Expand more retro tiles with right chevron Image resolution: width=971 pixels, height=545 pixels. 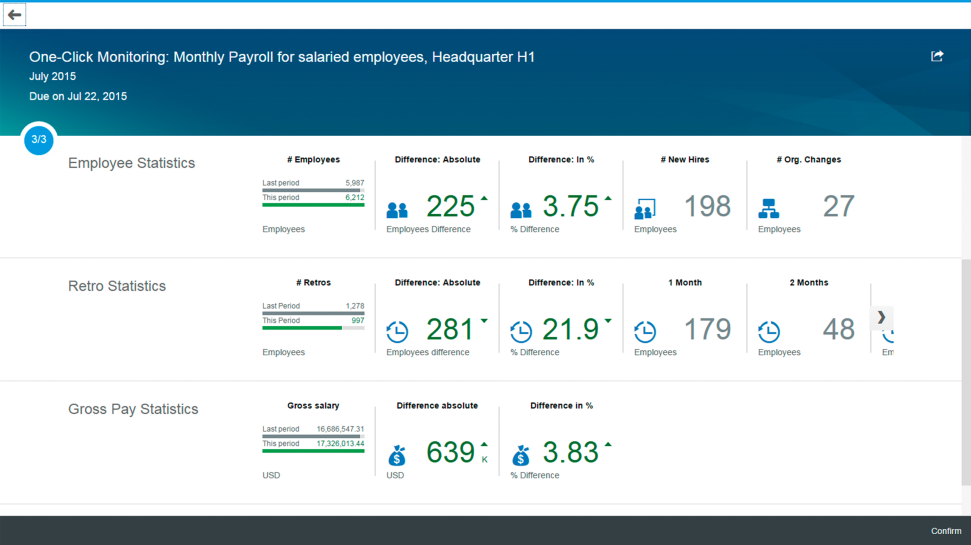click(881, 318)
